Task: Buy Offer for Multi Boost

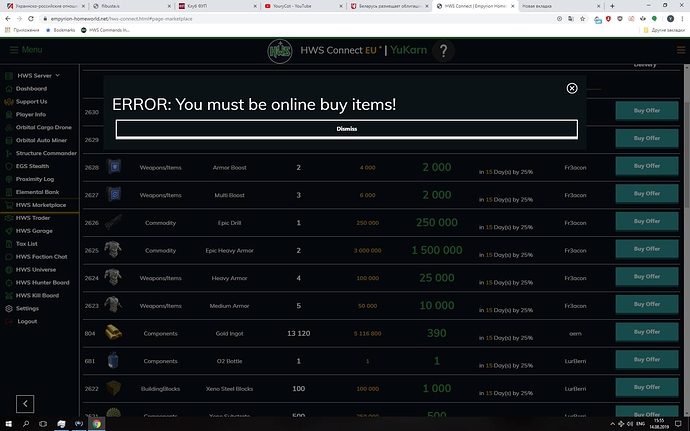Action: [646, 194]
